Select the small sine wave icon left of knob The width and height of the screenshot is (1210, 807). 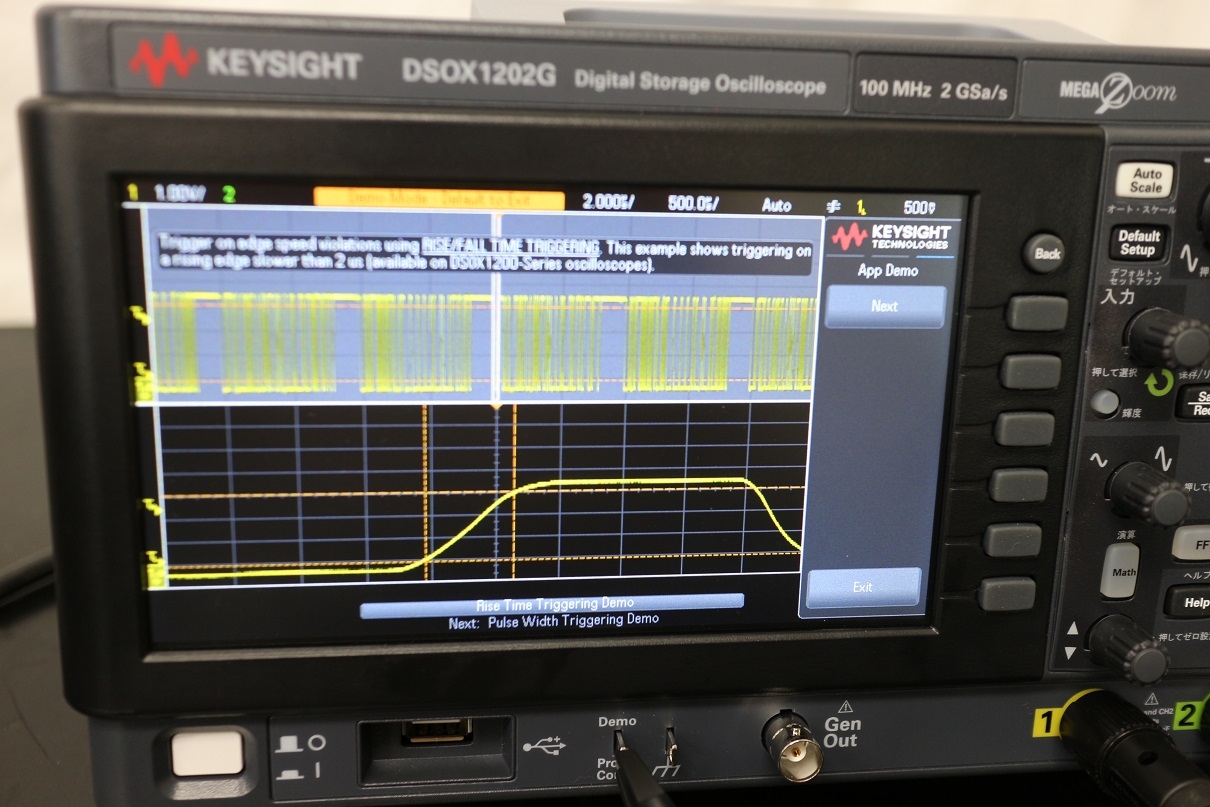pos(1098,462)
